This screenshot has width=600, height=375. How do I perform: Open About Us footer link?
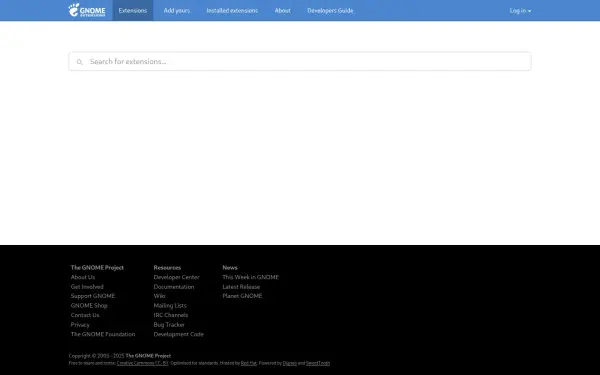(x=83, y=277)
